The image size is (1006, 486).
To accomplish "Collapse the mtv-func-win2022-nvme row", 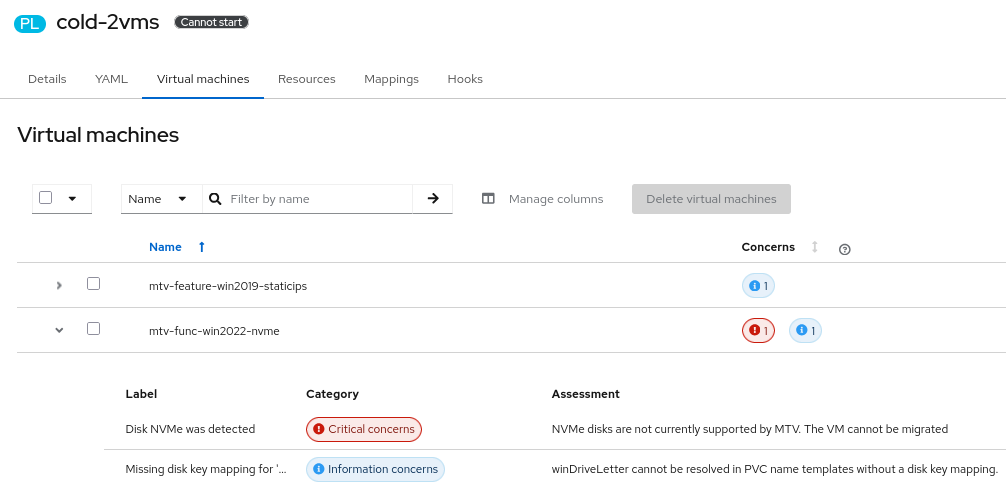I will [59, 330].
